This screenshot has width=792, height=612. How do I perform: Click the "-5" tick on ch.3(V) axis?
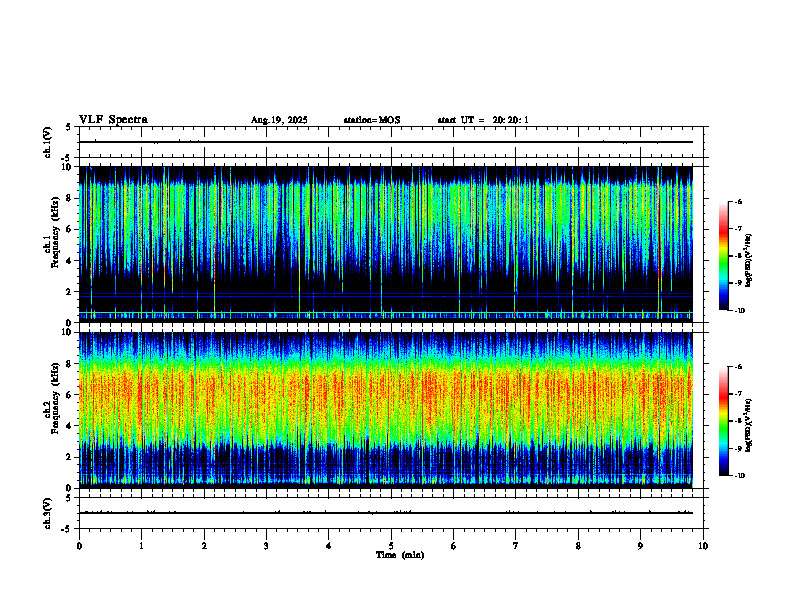tap(67, 529)
